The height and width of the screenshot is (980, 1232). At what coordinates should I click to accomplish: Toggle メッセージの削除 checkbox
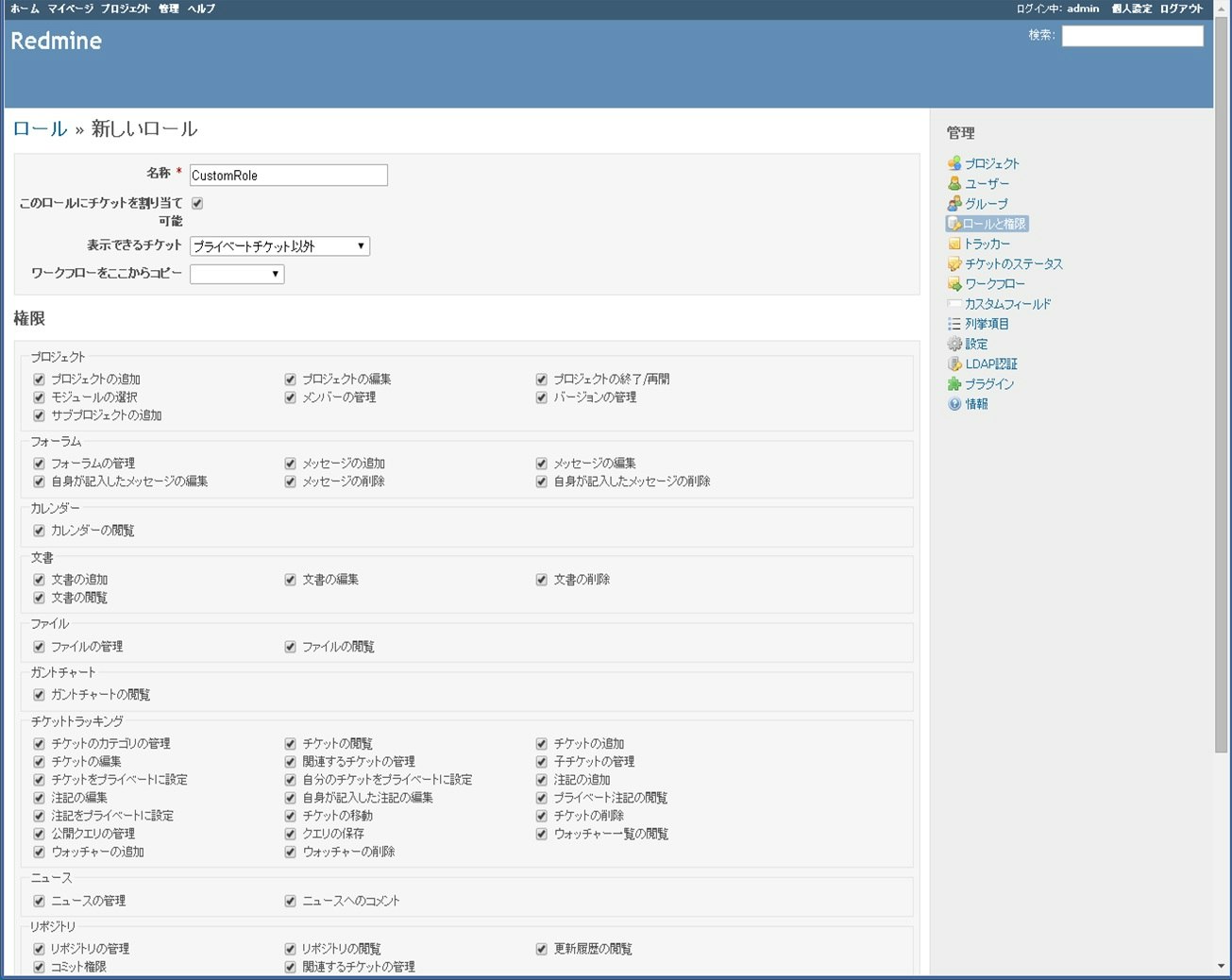pos(290,482)
